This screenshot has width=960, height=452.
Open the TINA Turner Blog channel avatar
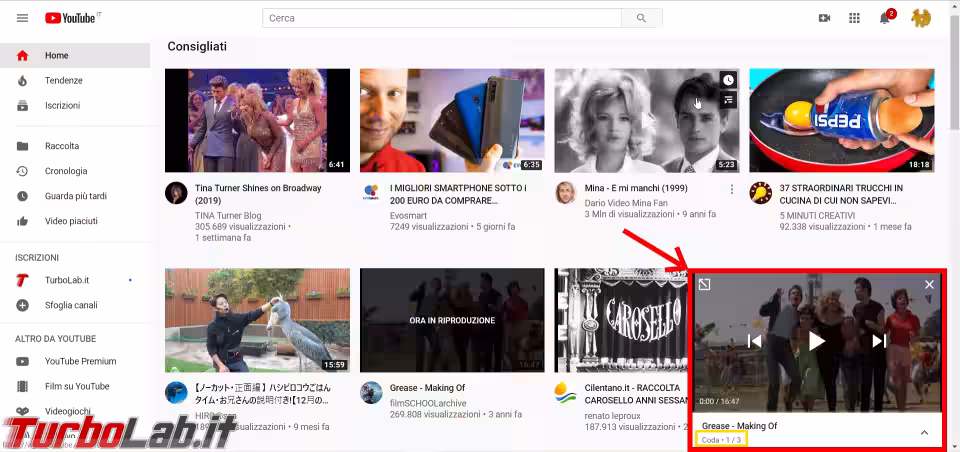(x=176, y=193)
